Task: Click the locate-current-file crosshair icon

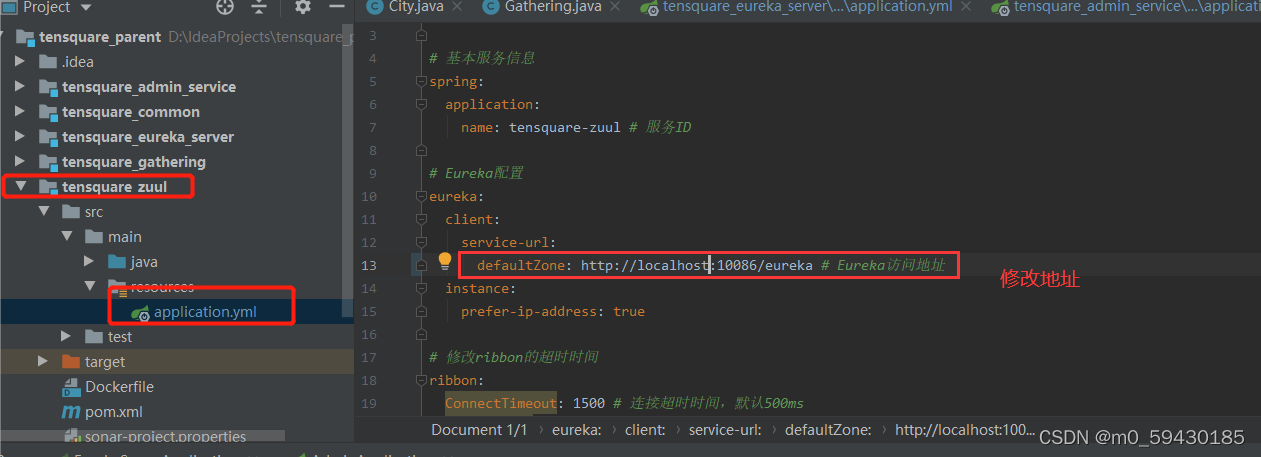Action: 225,7
